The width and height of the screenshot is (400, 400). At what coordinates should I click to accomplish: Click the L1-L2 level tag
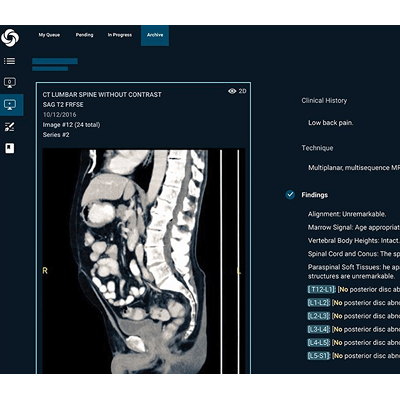pos(319,303)
